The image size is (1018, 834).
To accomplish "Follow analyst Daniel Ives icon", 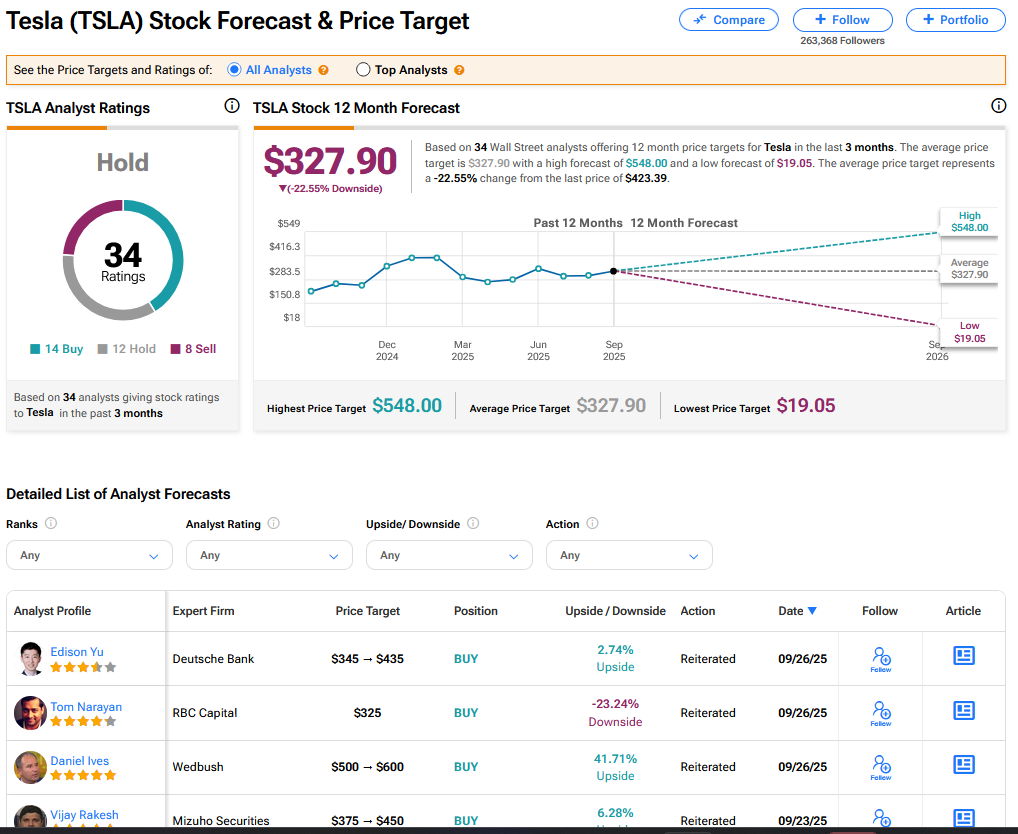I will click(880, 767).
